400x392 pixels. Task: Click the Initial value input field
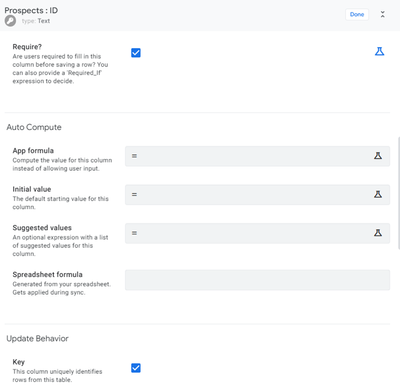pos(257,195)
